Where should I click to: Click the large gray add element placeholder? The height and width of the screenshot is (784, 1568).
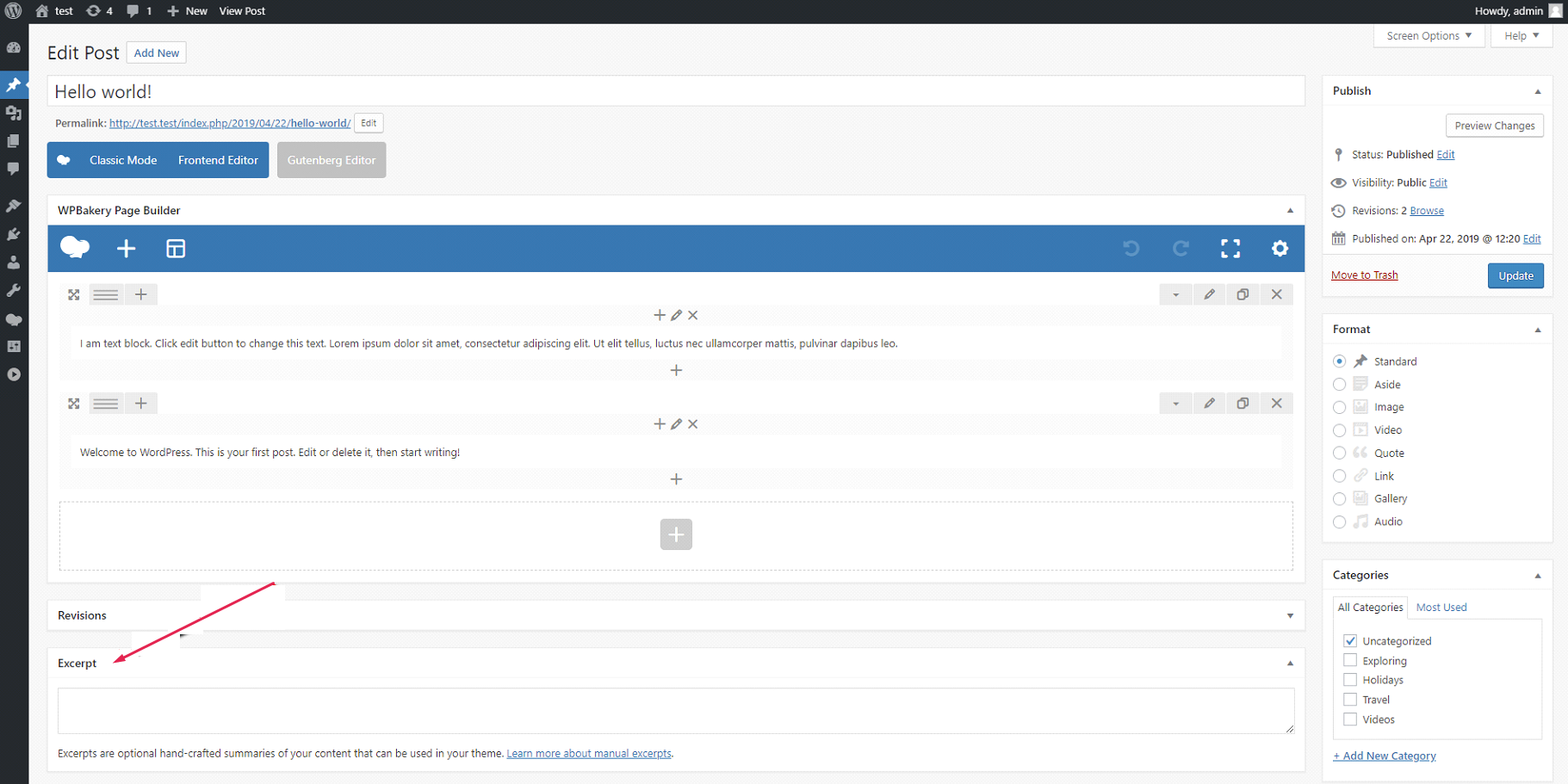[x=676, y=534]
